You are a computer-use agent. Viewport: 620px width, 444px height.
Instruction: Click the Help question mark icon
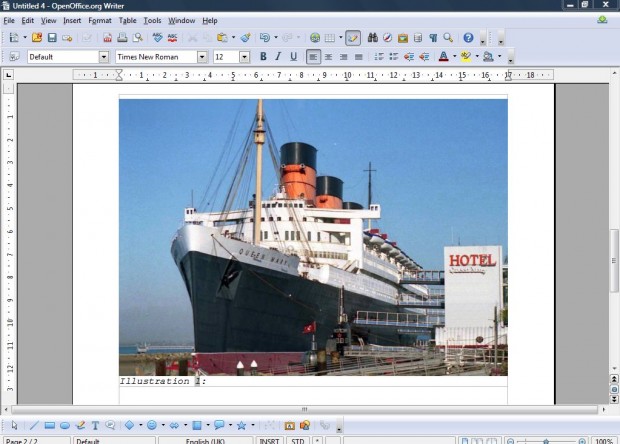point(467,38)
